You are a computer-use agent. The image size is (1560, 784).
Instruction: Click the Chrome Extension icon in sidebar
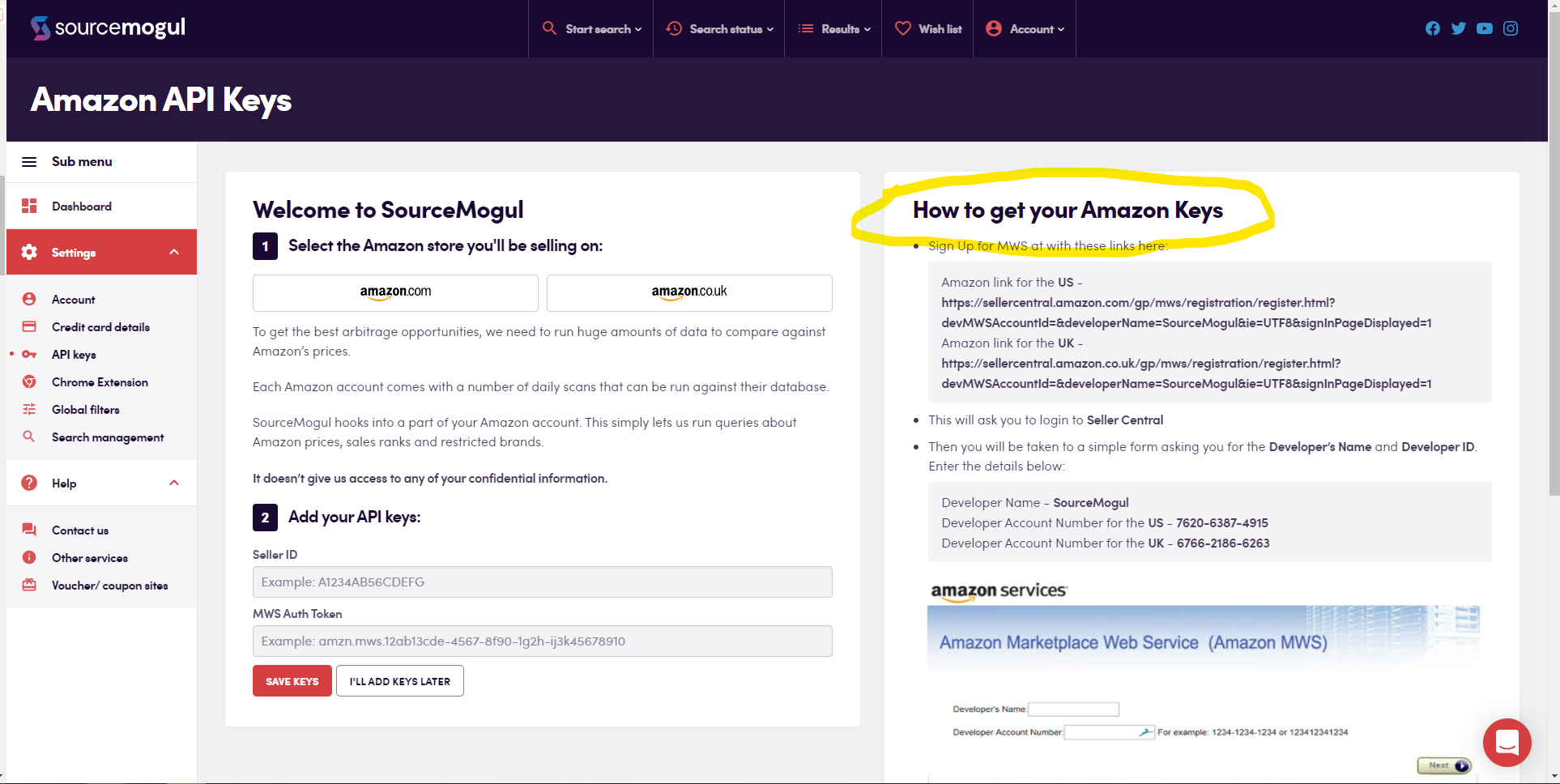[29, 381]
